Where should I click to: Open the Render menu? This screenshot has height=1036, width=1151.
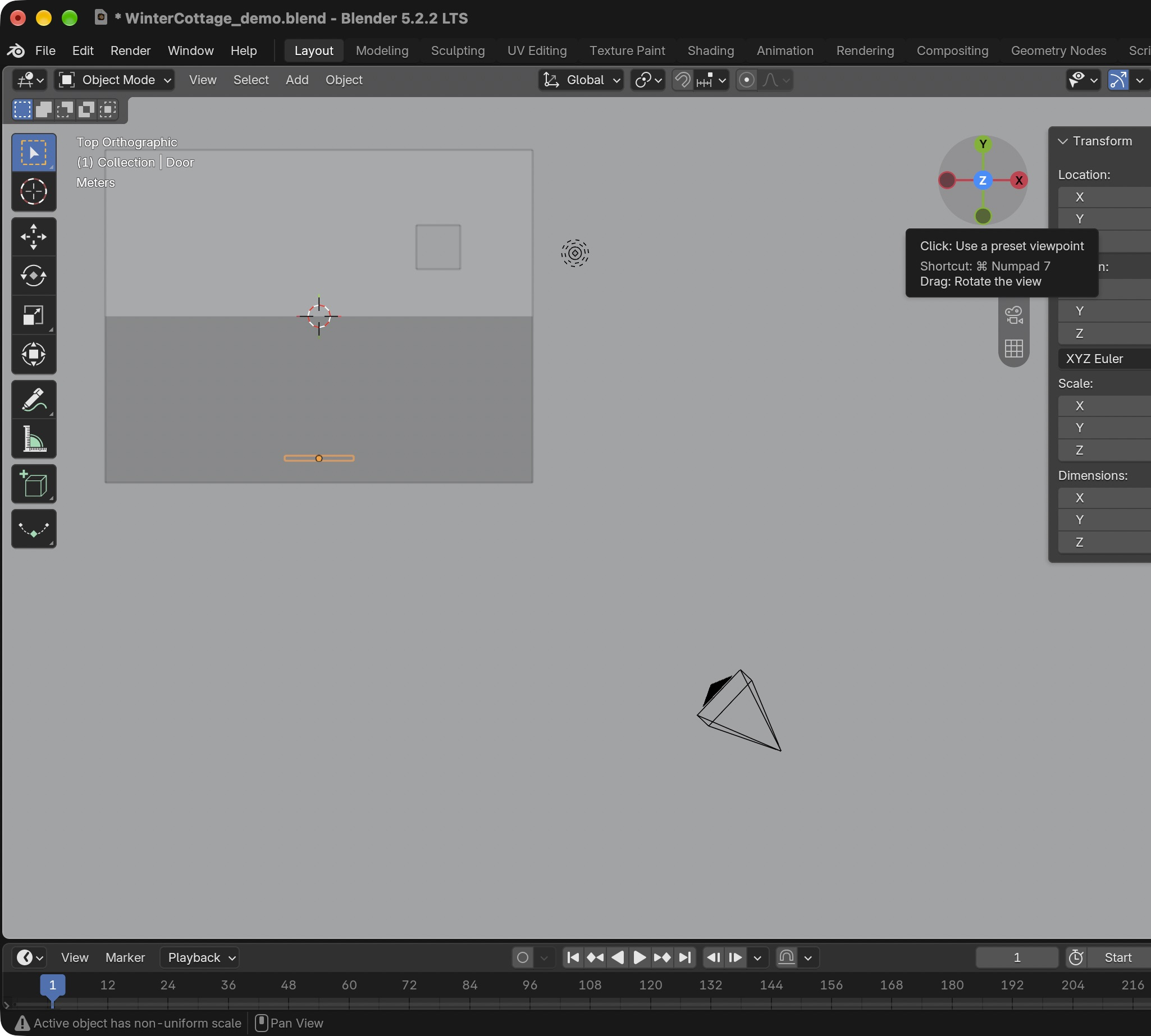(130, 51)
